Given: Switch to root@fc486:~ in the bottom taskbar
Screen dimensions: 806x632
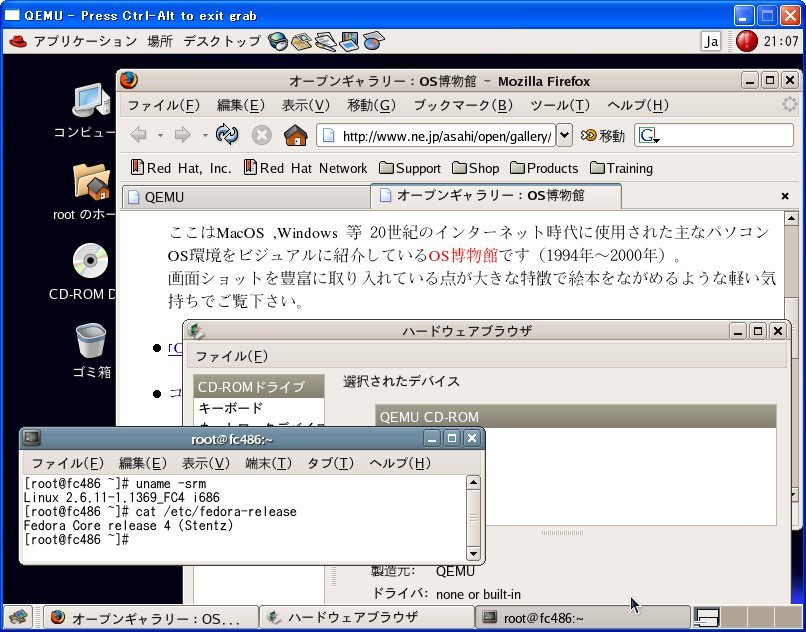Looking at the screenshot, I should (x=583, y=617).
